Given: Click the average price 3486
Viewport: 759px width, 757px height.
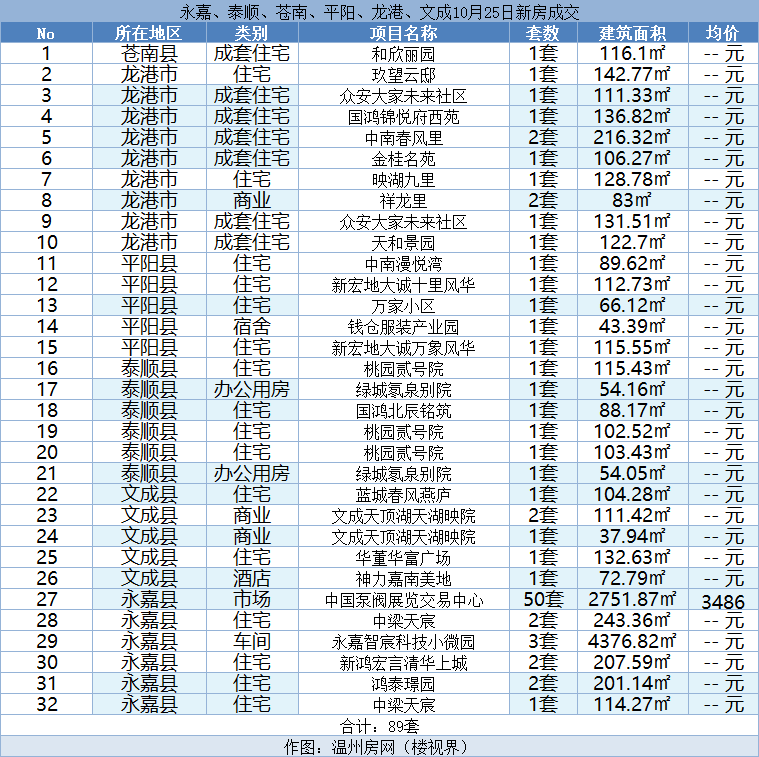Looking at the screenshot, I should click(x=723, y=602).
